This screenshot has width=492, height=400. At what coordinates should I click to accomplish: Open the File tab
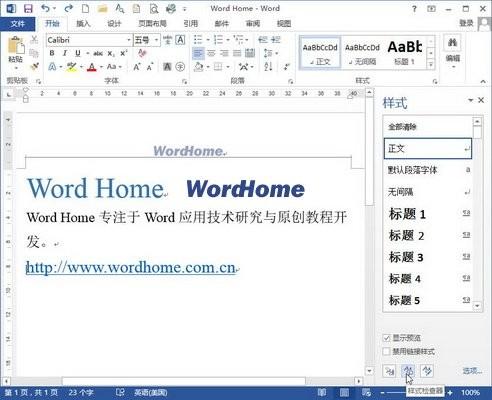[x=17, y=24]
